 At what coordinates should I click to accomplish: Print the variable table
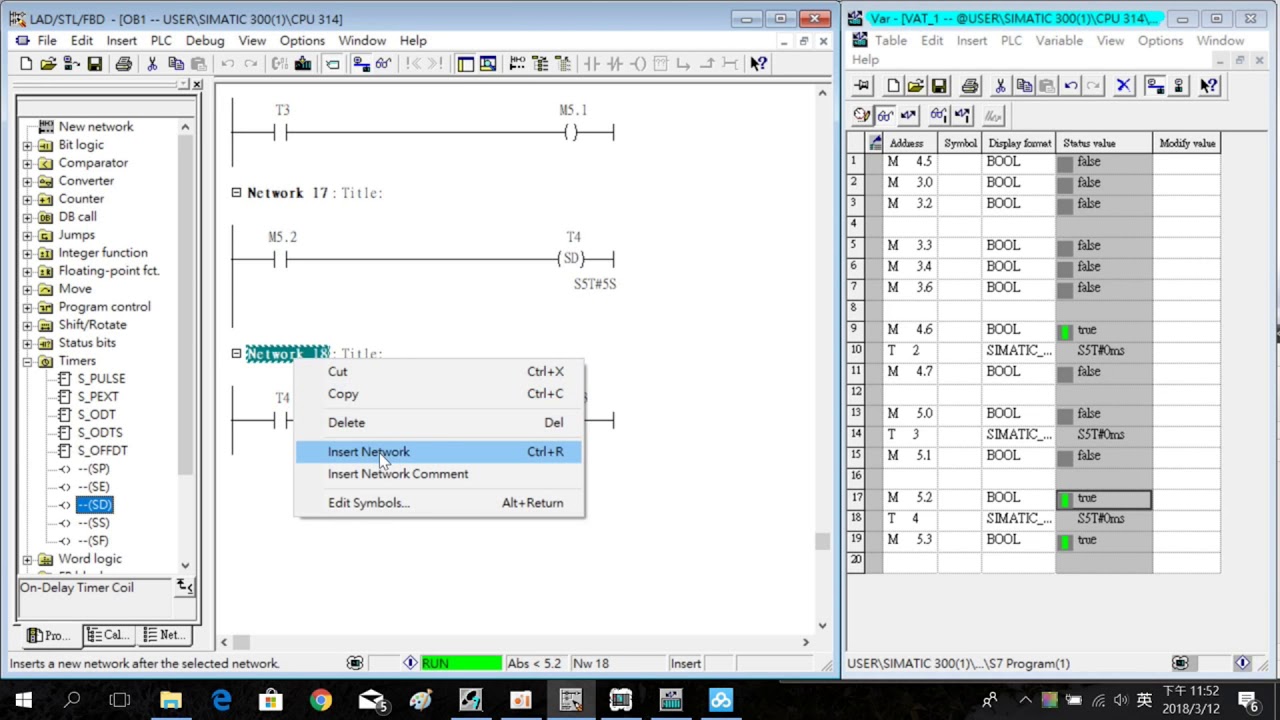(969, 86)
